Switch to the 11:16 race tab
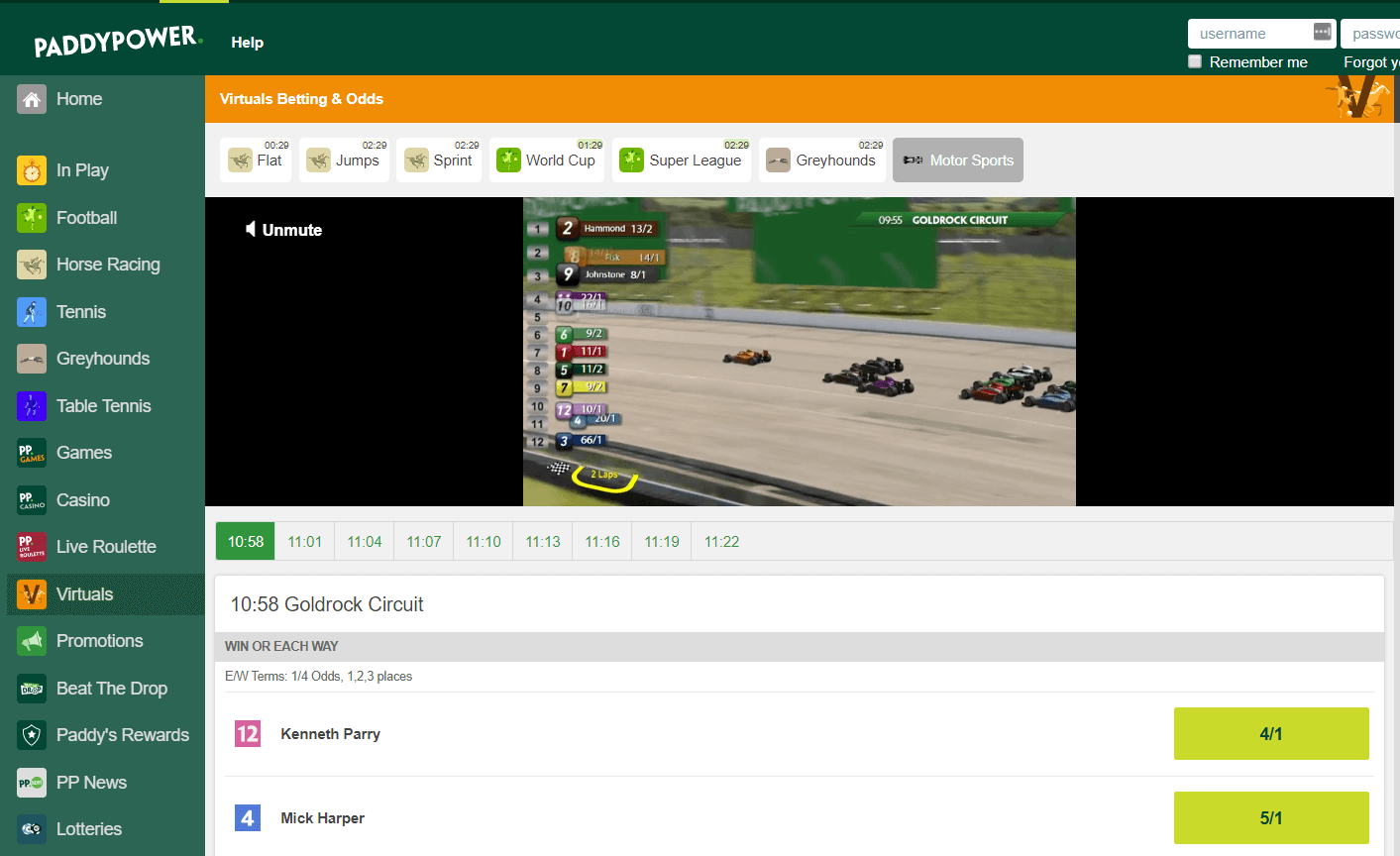1400x856 pixels. point(602,542)
